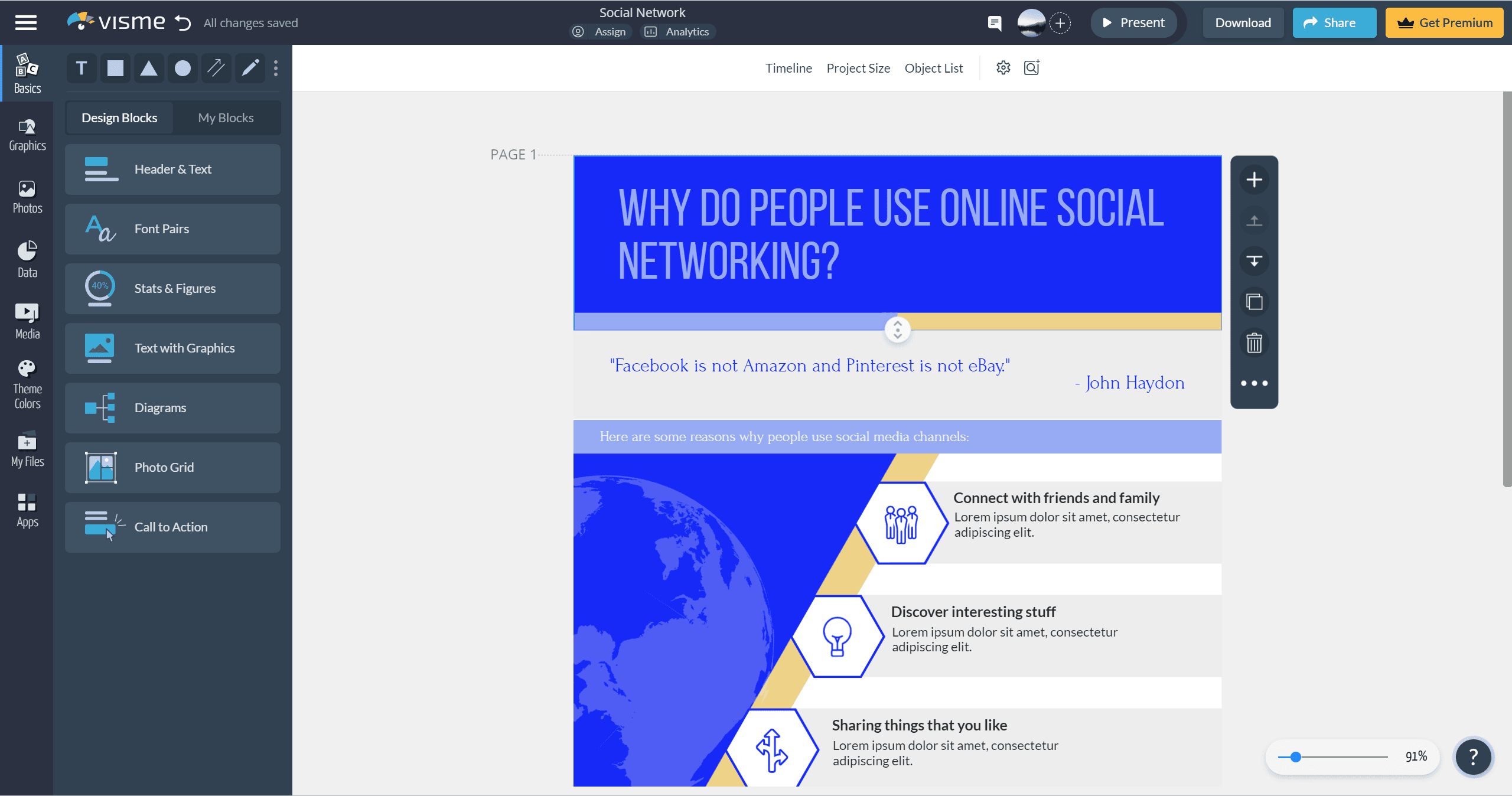
Task: Open Diagrams blocks
Action: pos(172,408)
